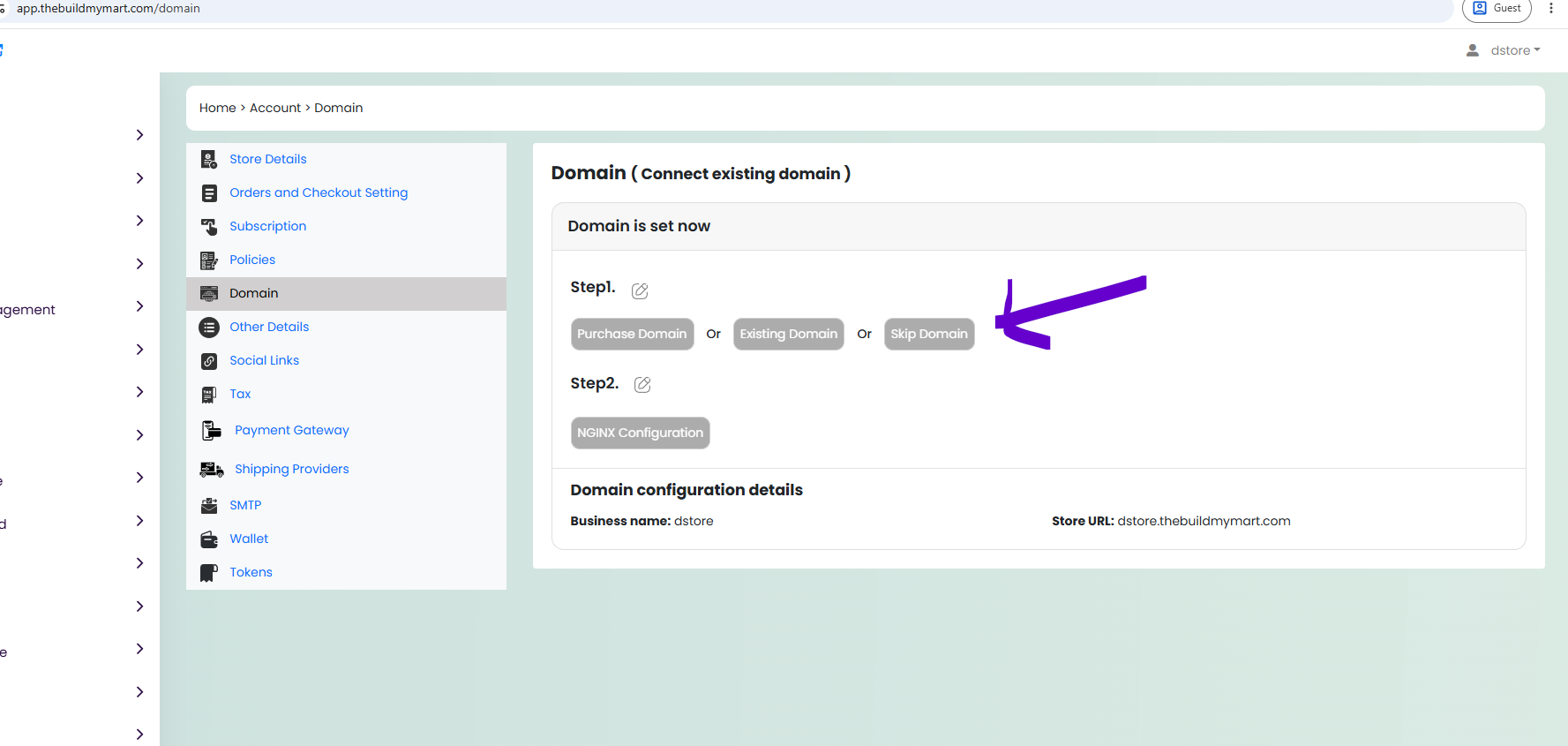Open Wallet page
1568x746 pixels.
tap(249, 539)
